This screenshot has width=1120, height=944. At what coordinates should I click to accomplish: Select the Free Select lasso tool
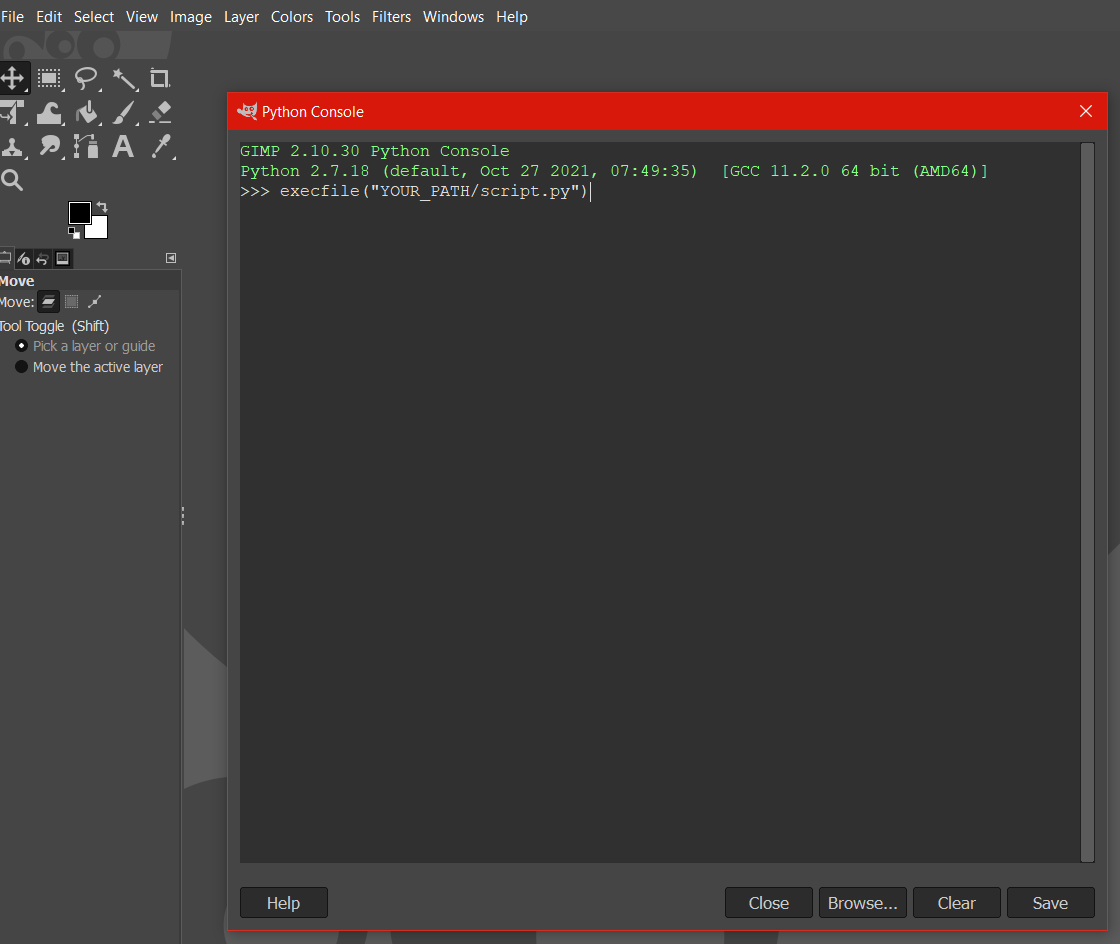coord(86,79)
